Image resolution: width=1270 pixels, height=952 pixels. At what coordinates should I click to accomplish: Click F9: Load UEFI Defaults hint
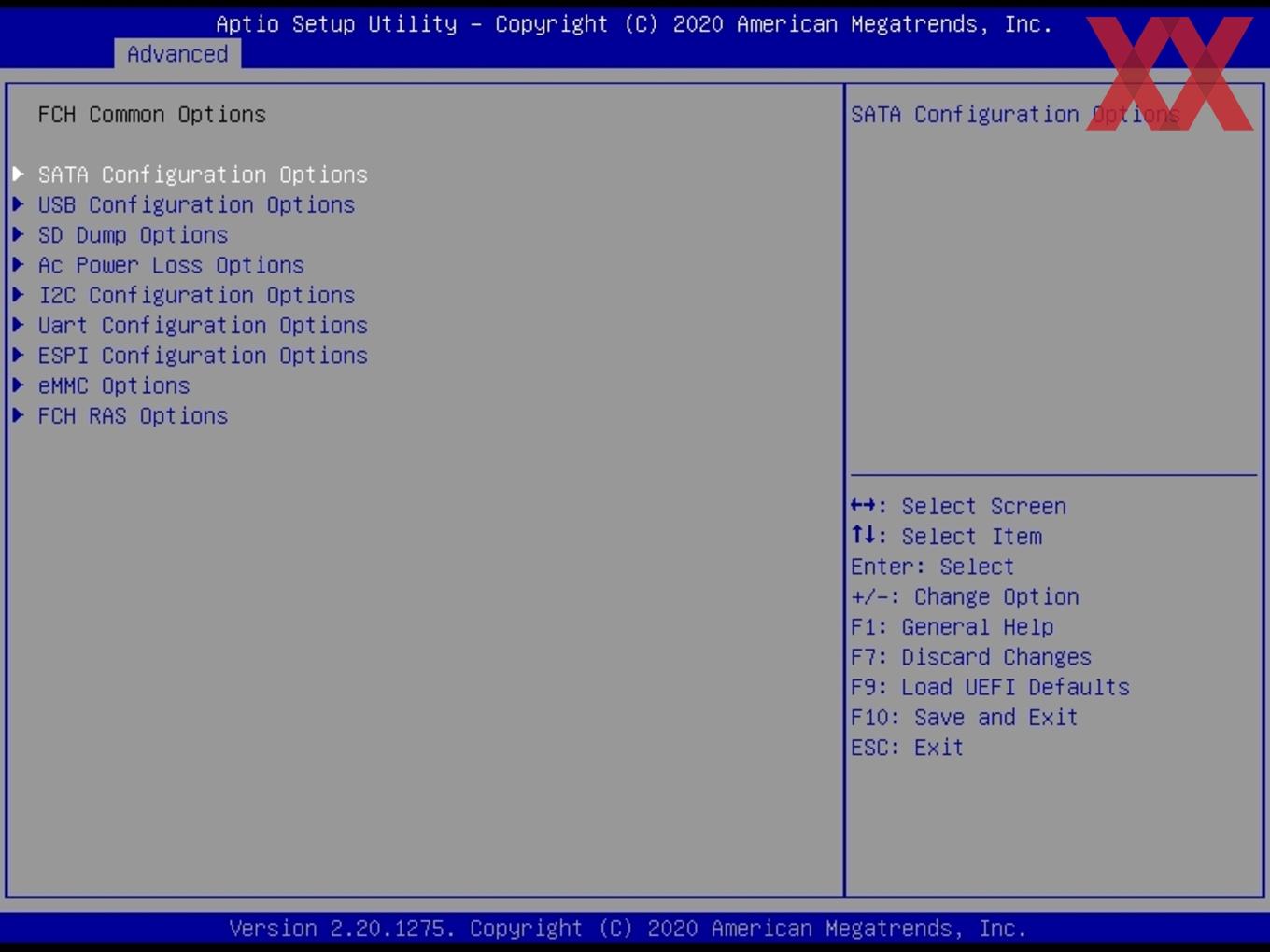point(990,687)
